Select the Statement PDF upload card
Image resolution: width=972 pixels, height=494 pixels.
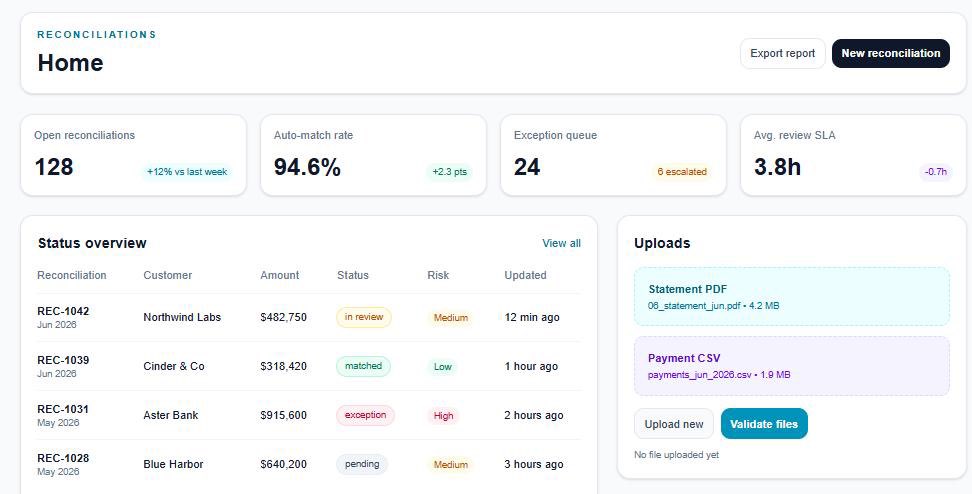(x=792, y=296)
